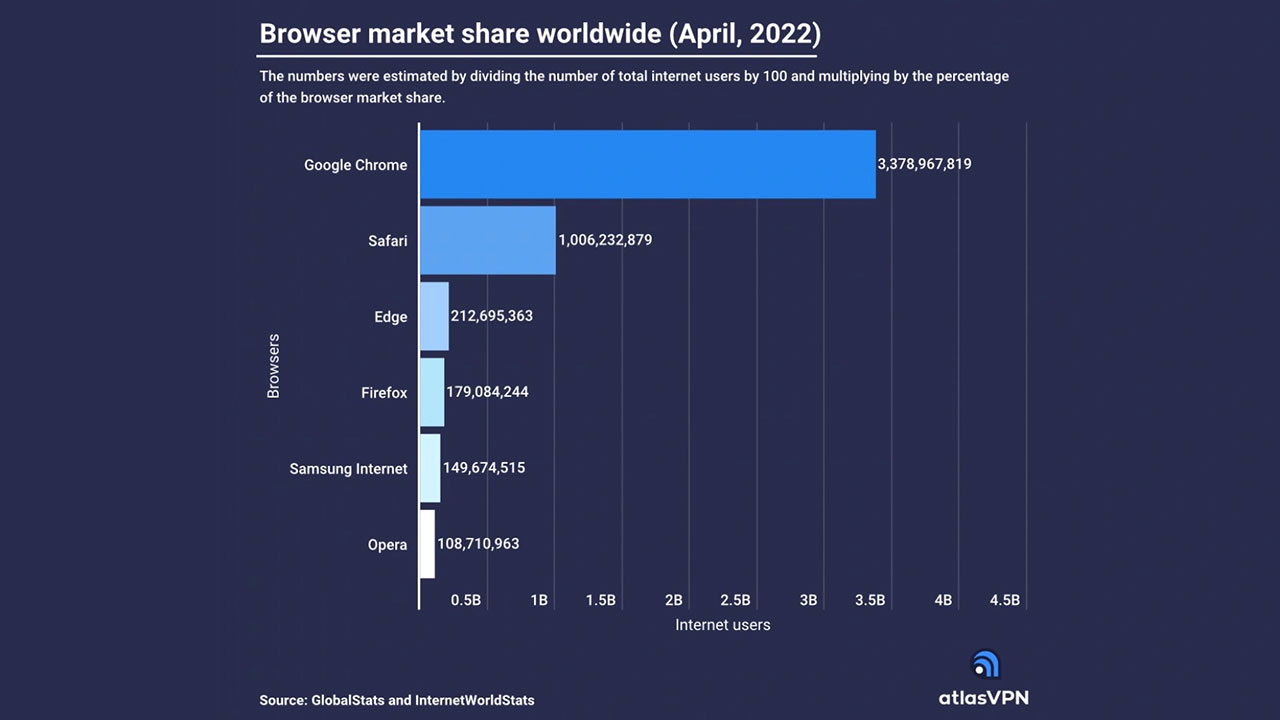1280x720 pixels.
Task: Select the white Opera bar
Action: (x=427, y=544)
